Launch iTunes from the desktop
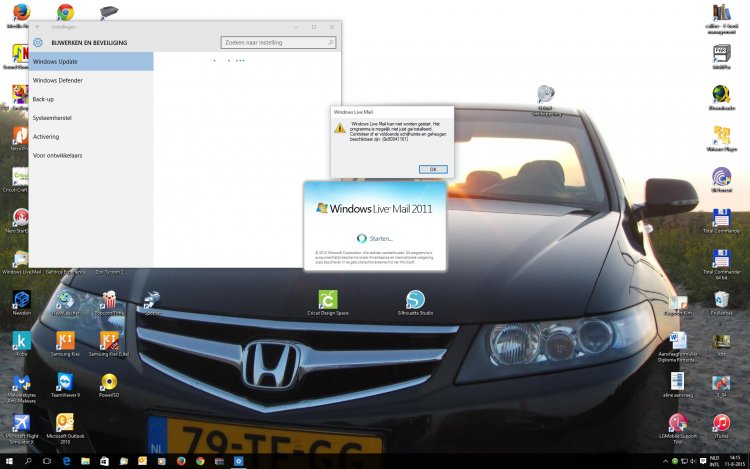Screen dimensions: 750x469 [721, 425]
